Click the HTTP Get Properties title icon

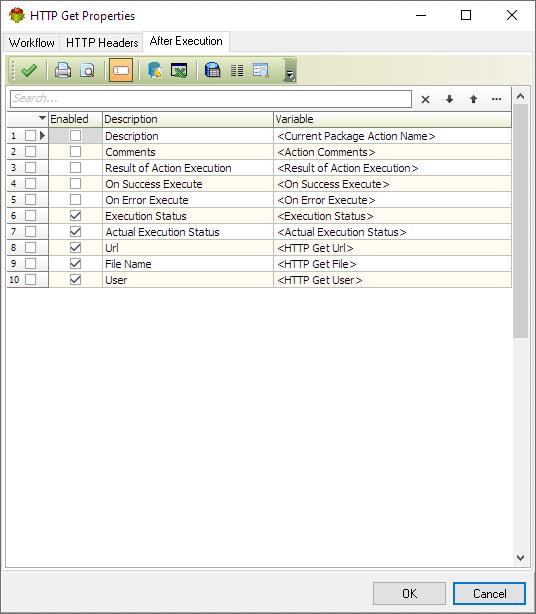pyautogui.click(x=17, y=16)
